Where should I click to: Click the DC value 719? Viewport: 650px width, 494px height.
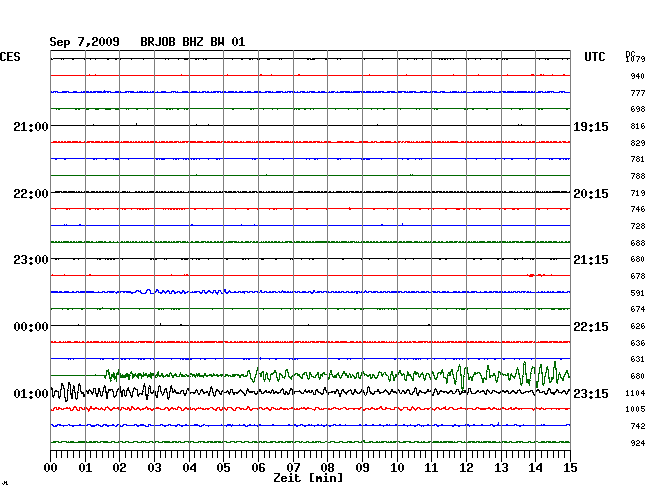point(638,193)
